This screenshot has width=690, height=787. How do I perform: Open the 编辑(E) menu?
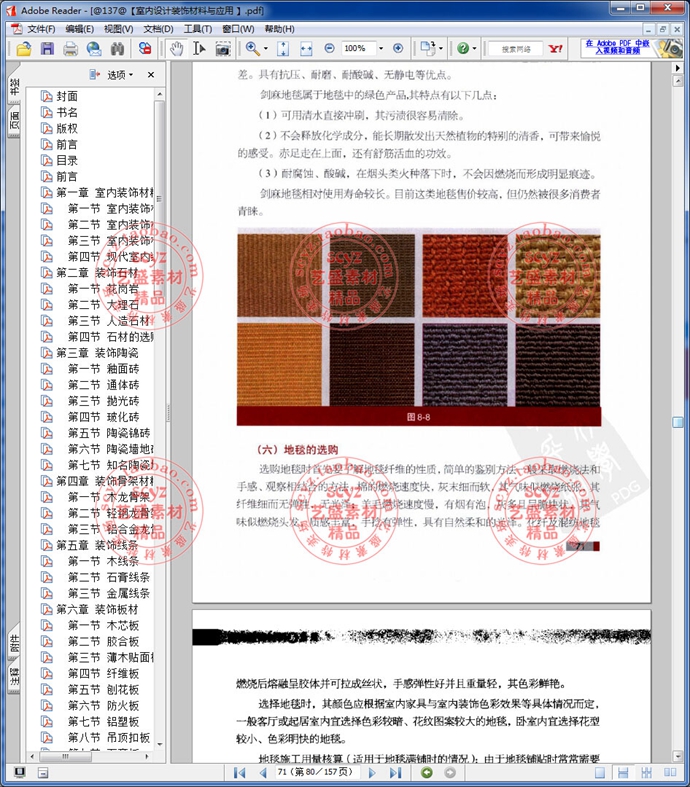click(x=79, y=29)
